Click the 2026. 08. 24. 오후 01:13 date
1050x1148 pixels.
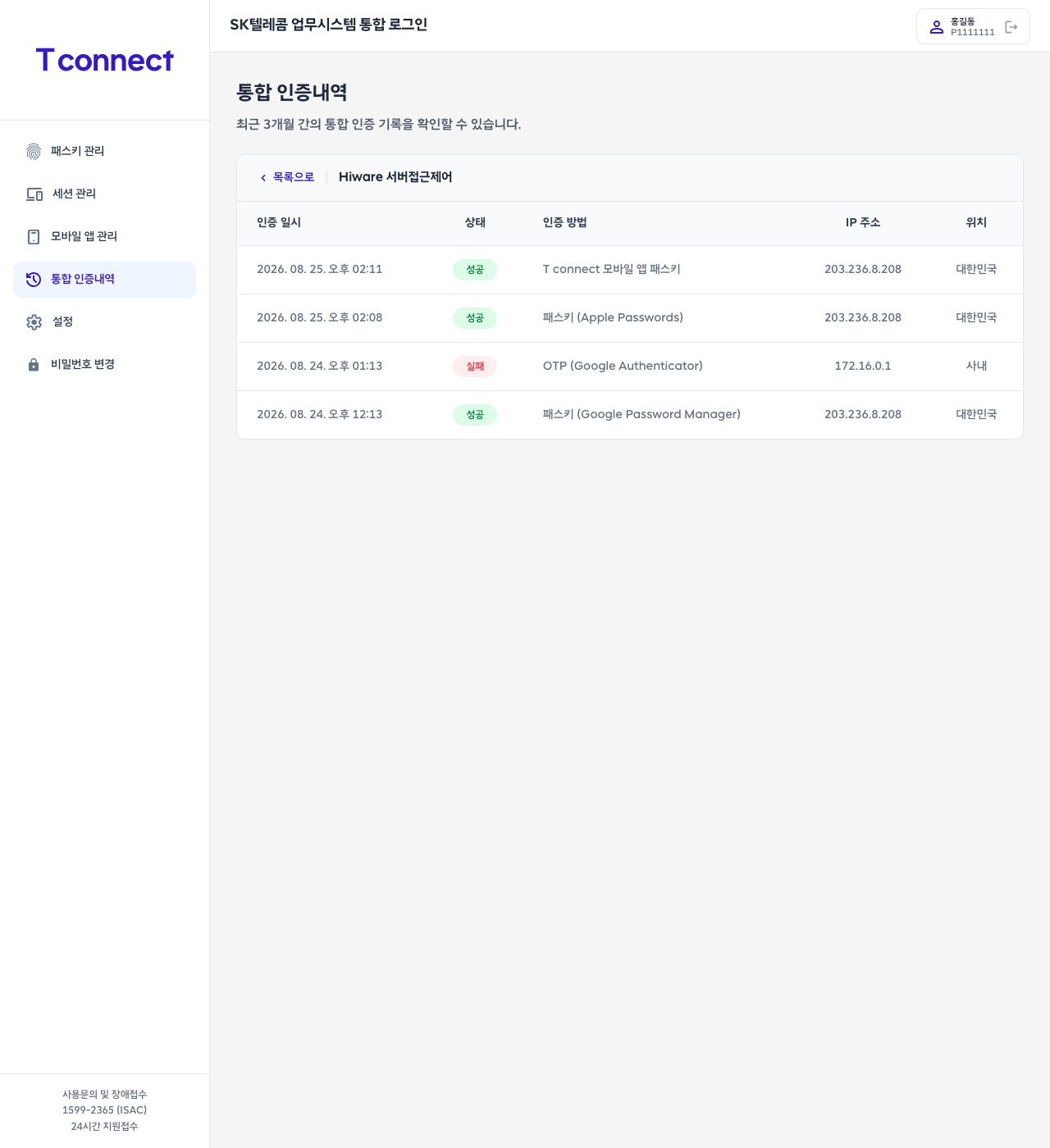click(319, 367)
